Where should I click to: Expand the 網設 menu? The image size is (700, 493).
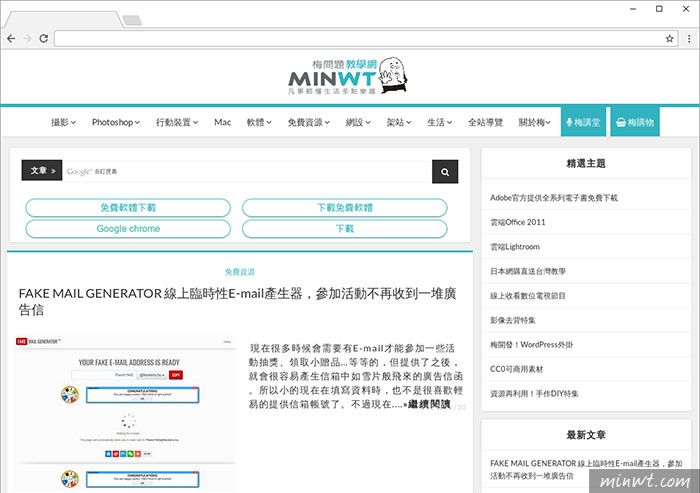point(358,122)
